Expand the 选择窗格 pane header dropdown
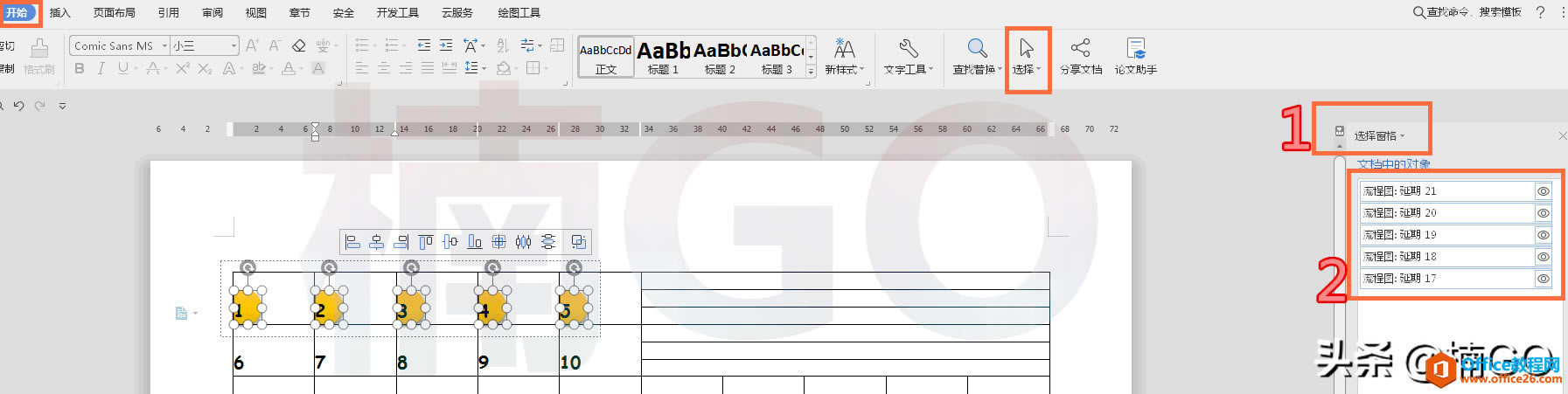This screenshot has width=1568, height=394. 1403,135
